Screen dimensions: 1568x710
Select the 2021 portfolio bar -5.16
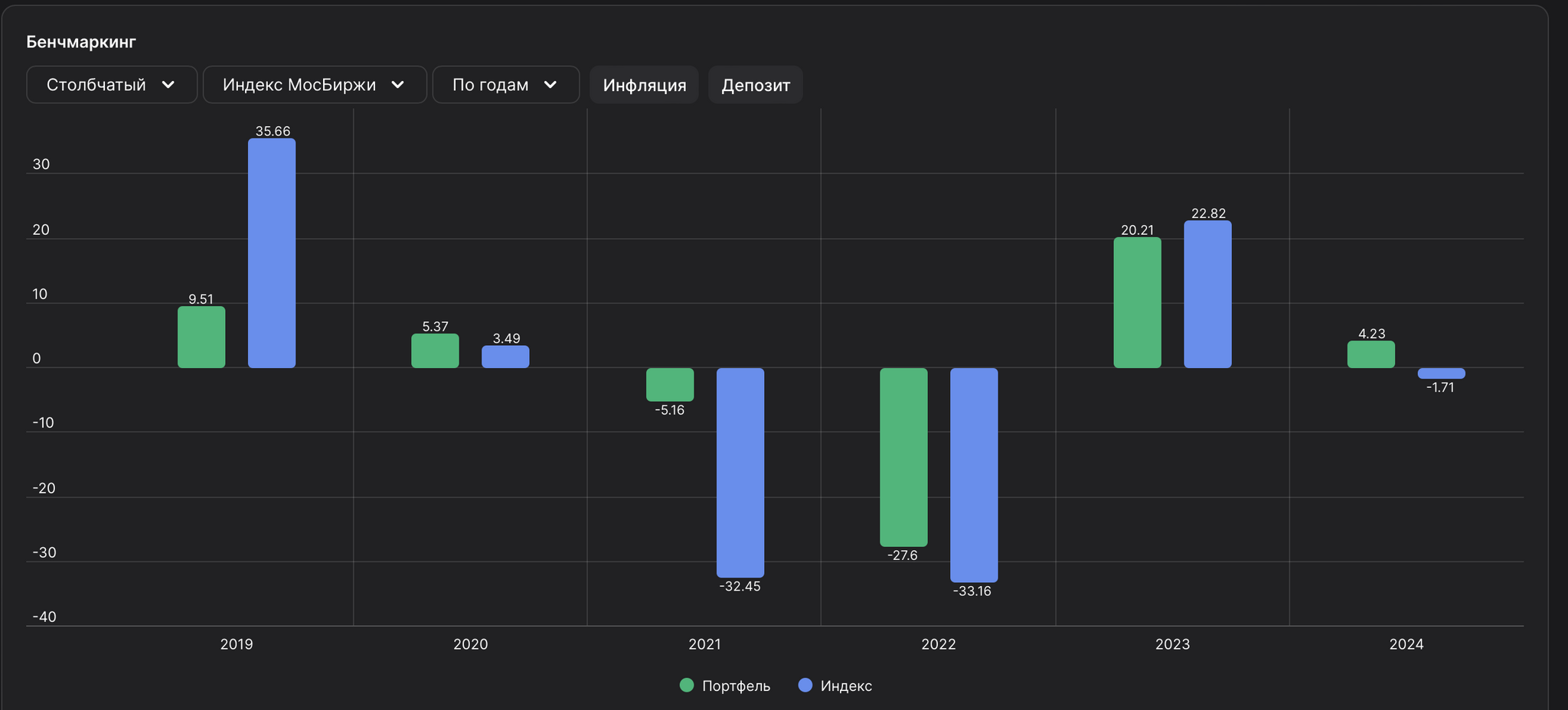(670, 385)
